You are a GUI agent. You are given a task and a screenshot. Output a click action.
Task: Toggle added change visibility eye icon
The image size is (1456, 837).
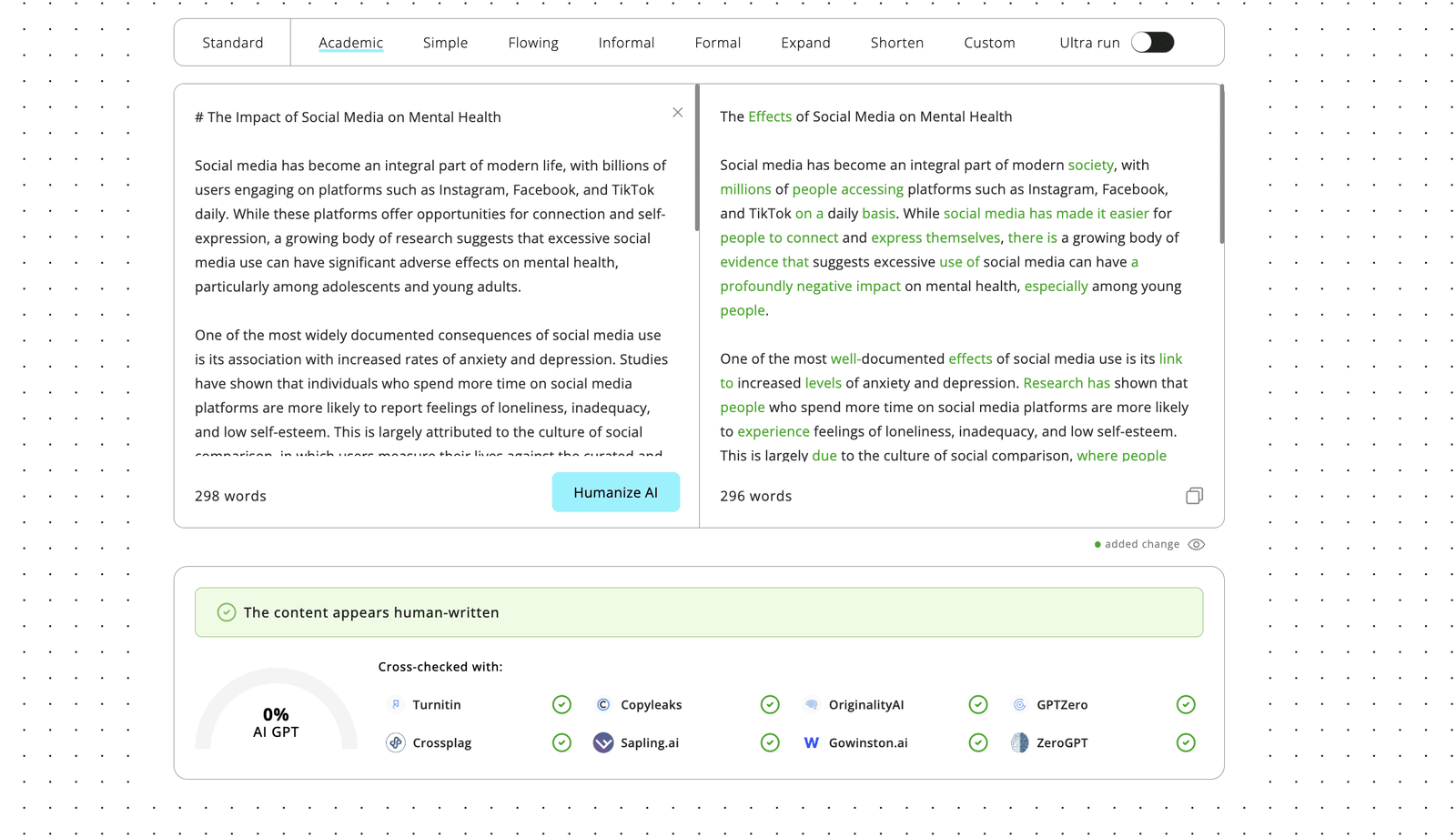1197,545
